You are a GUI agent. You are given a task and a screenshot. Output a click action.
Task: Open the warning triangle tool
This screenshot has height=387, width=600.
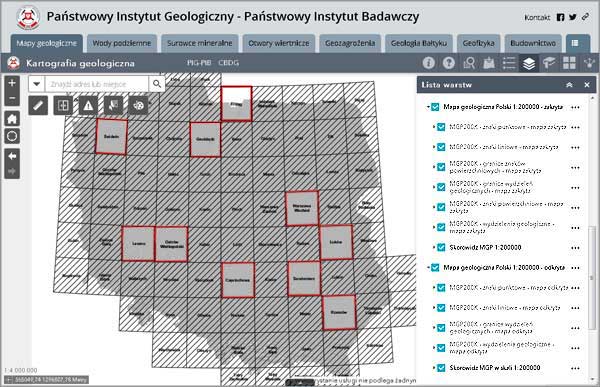tap(88, 105)
